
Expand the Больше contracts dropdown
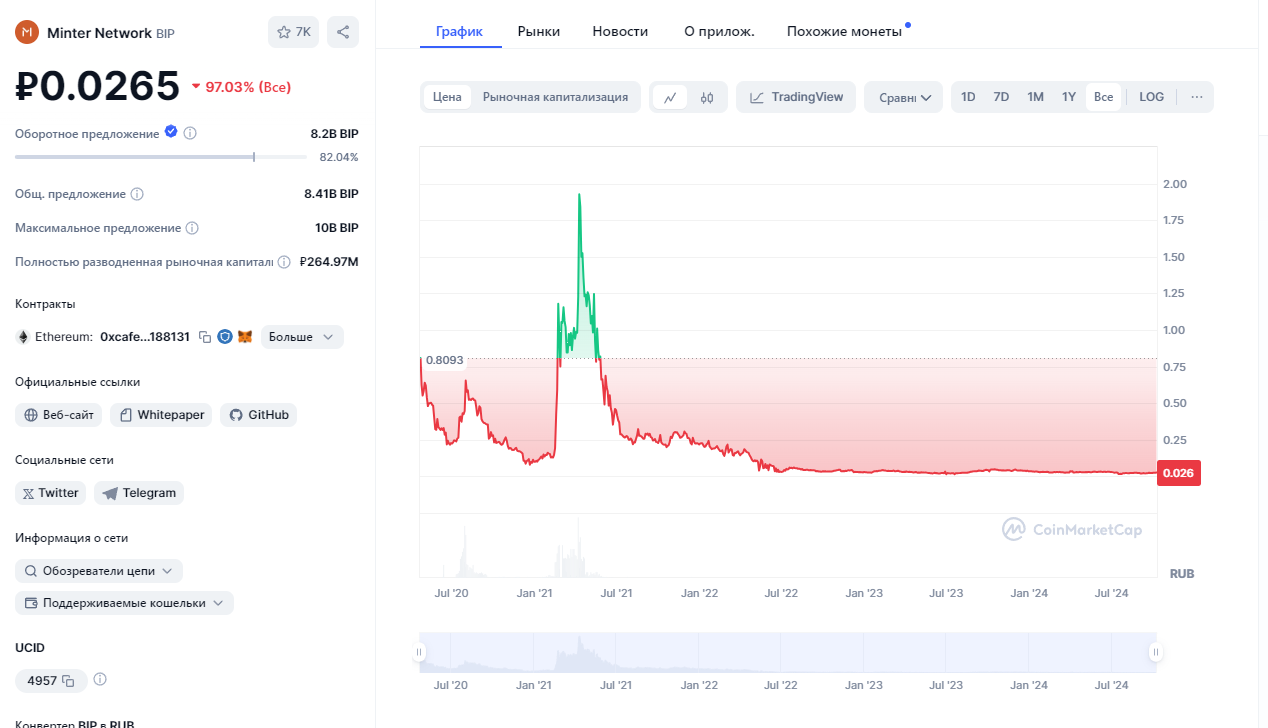(302, 337)
